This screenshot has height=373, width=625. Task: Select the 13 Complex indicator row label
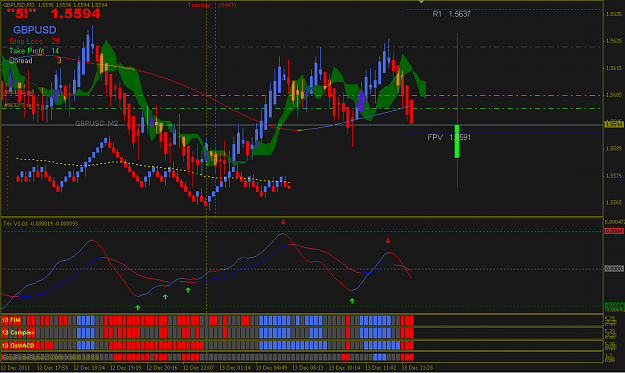18,332
